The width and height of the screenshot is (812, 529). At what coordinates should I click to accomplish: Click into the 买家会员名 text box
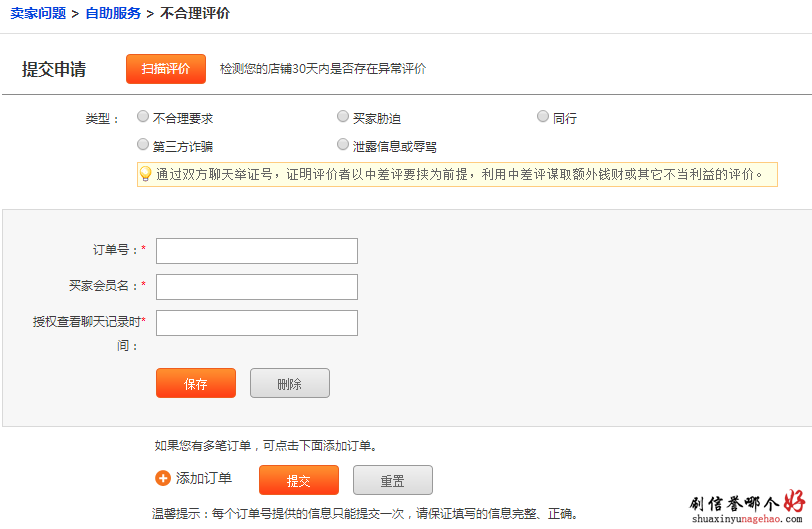257,287
